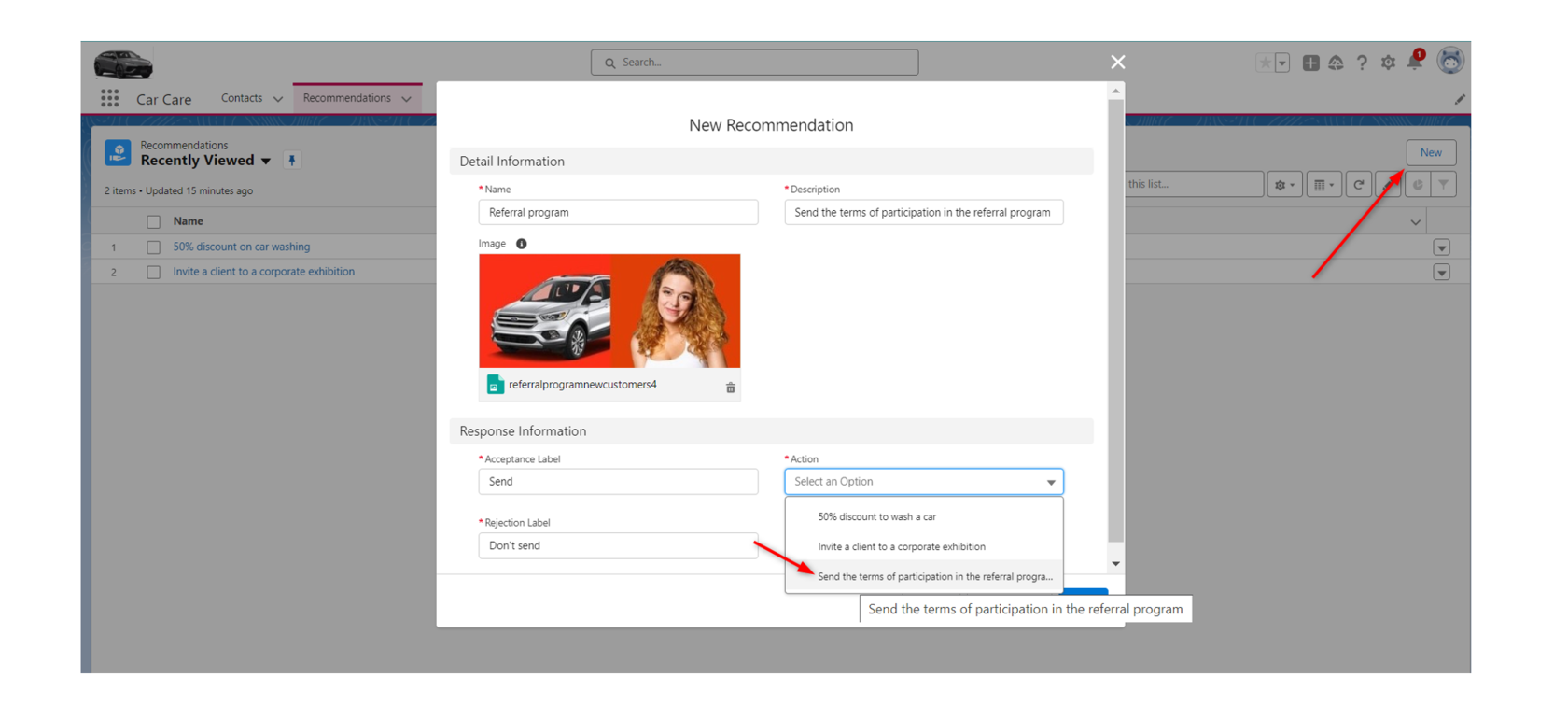Image resolution: width=1568 pixels, height=719 pixels.
Task: Open the global actions plus icon
Action: click(x=1310, y=63)
